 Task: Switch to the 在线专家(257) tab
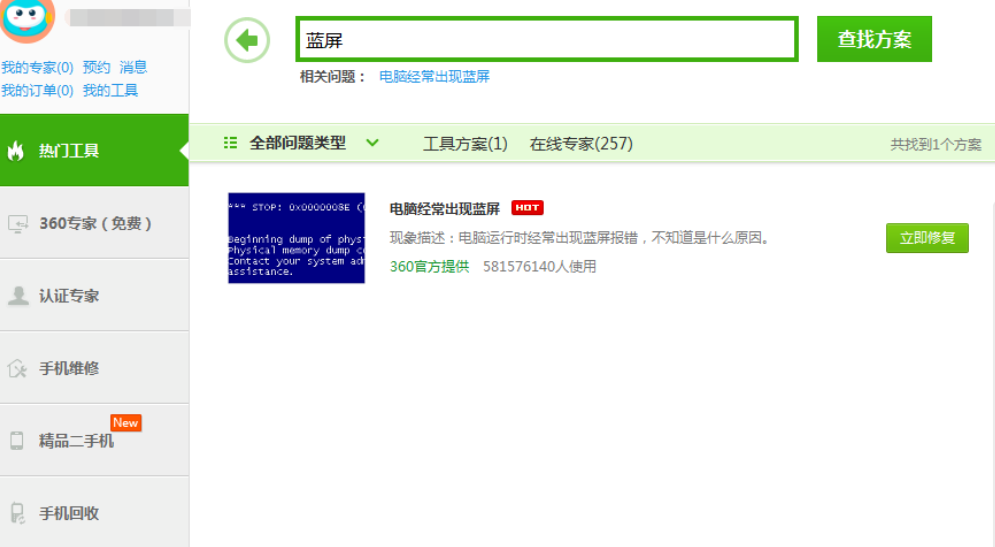pyautogui.click(x=581, y=144)
